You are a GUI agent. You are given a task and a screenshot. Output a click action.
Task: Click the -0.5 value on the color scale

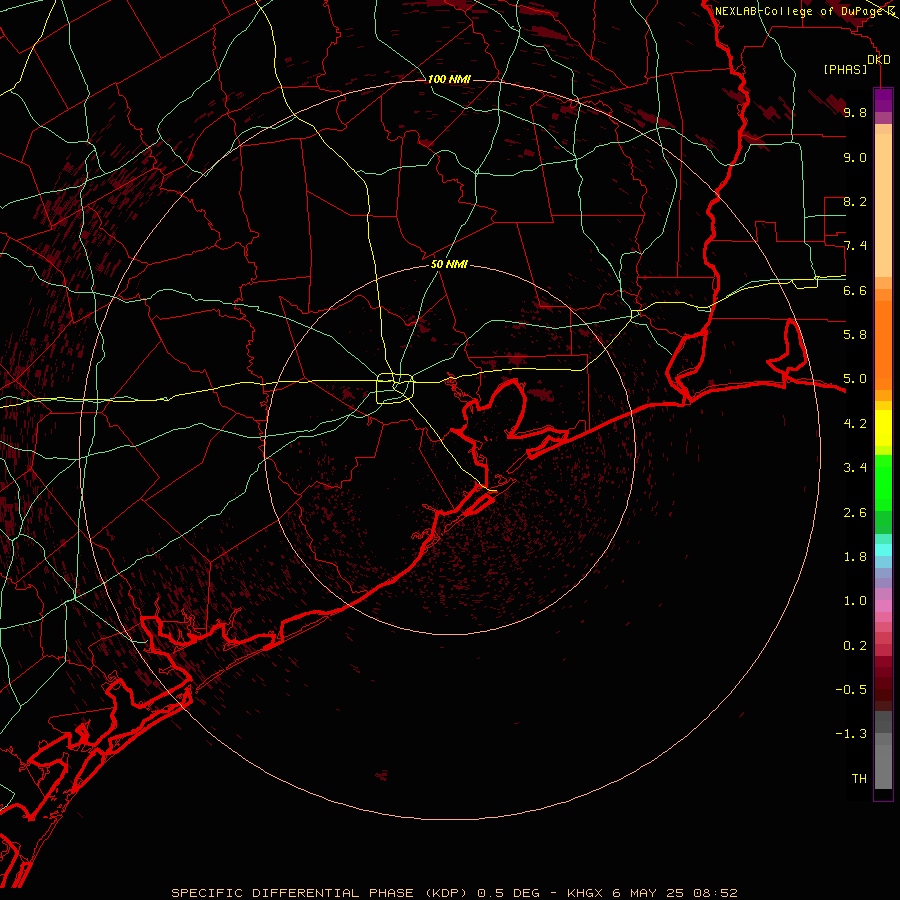851,690
